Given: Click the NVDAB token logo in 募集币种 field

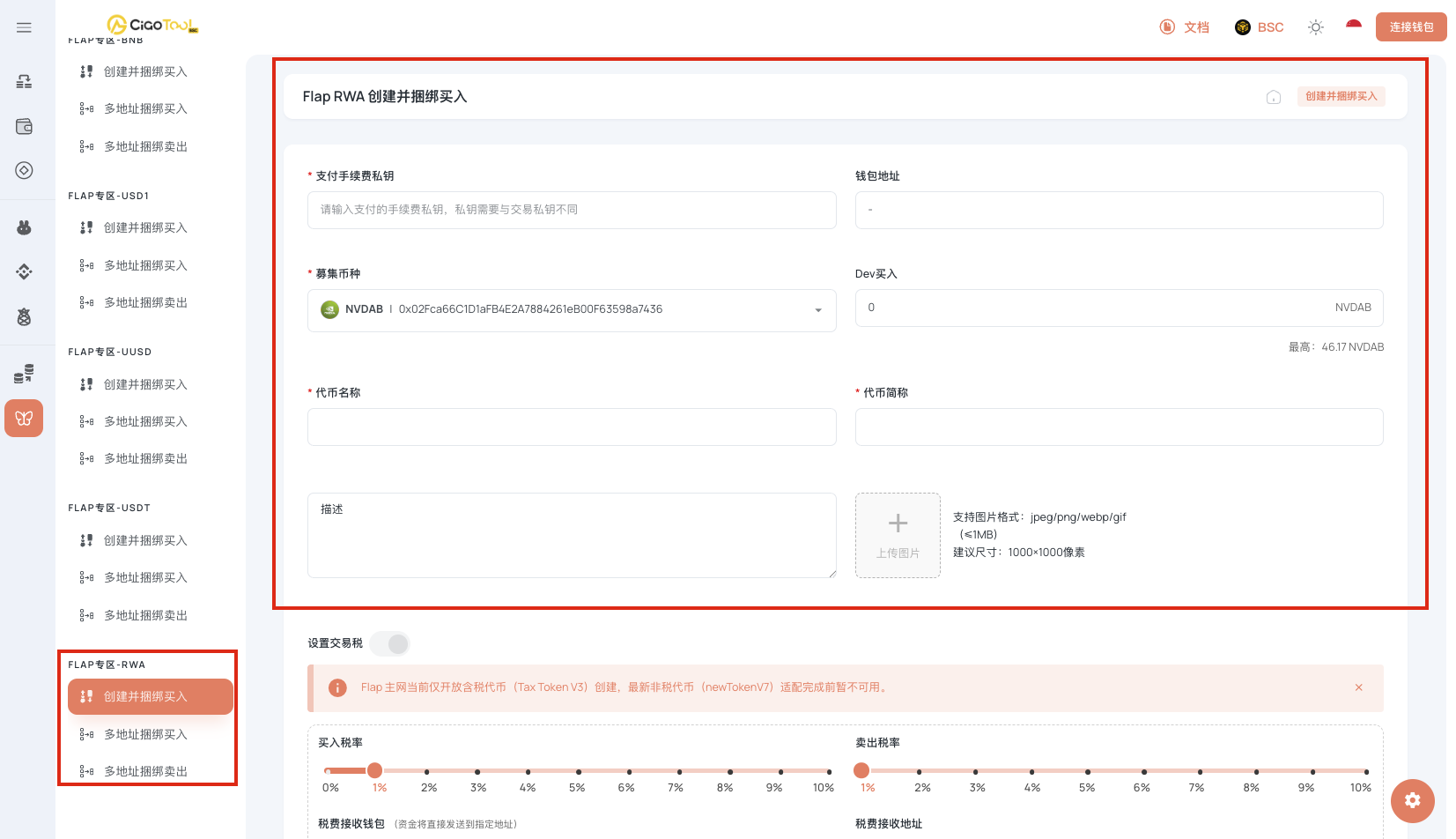Looking at the screenshot, I should point(329,309).
